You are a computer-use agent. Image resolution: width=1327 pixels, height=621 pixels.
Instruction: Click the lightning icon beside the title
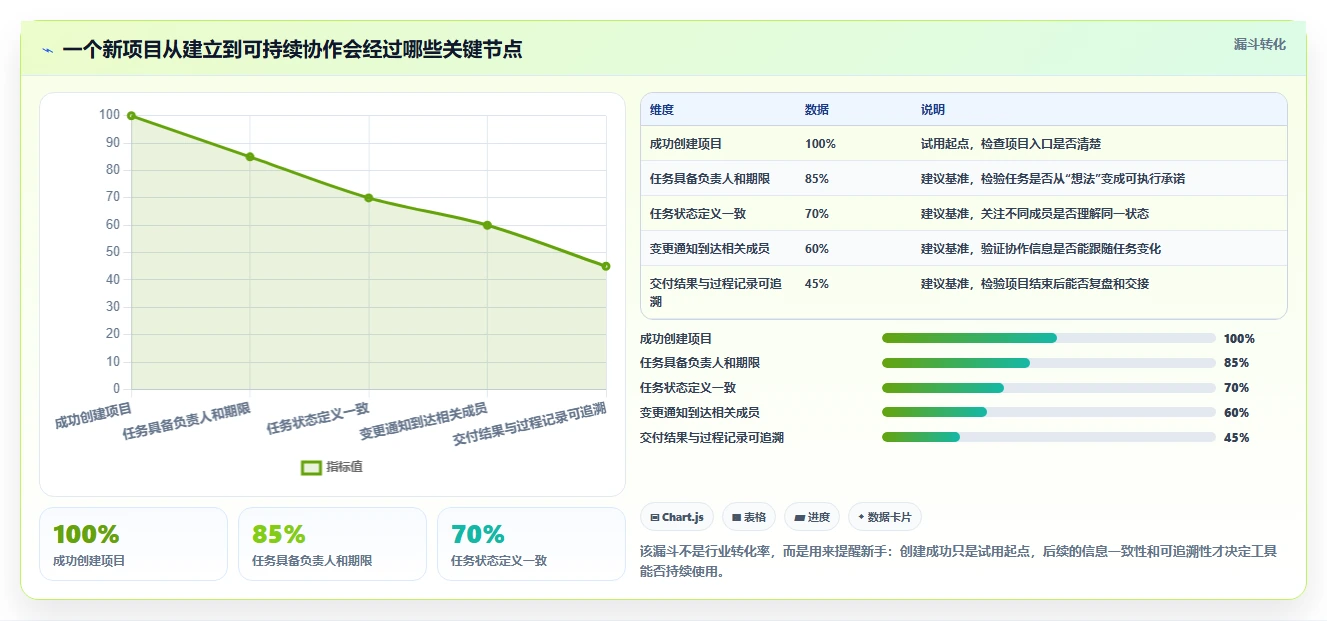click(47, 50)
